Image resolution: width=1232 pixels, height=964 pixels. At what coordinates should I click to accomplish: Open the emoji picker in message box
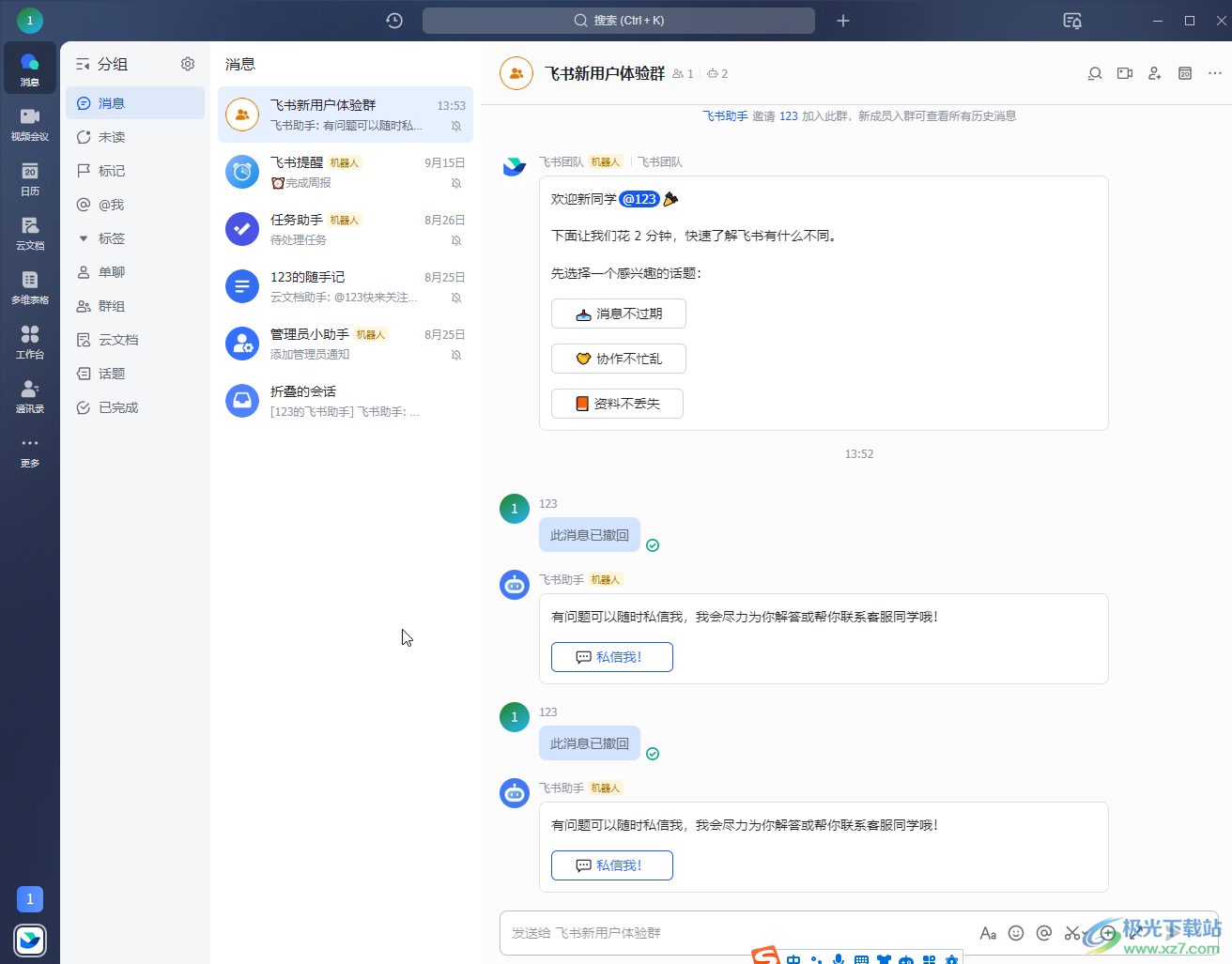(1016, 933)
